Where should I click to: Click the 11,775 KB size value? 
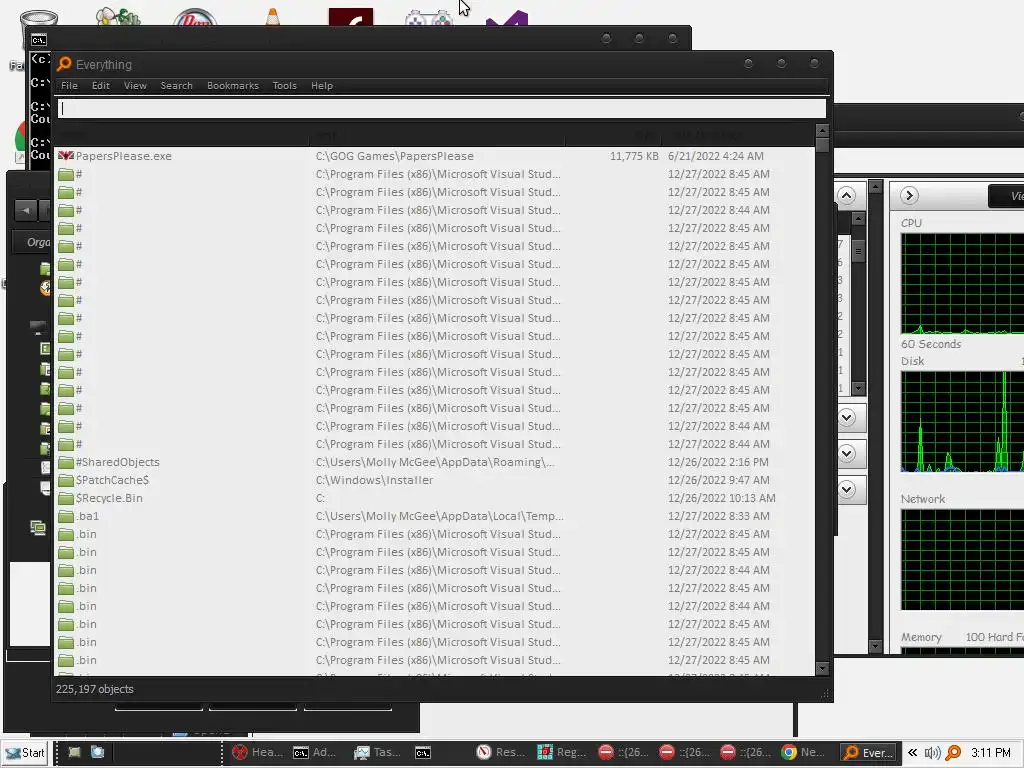click(x=634, y=156)
